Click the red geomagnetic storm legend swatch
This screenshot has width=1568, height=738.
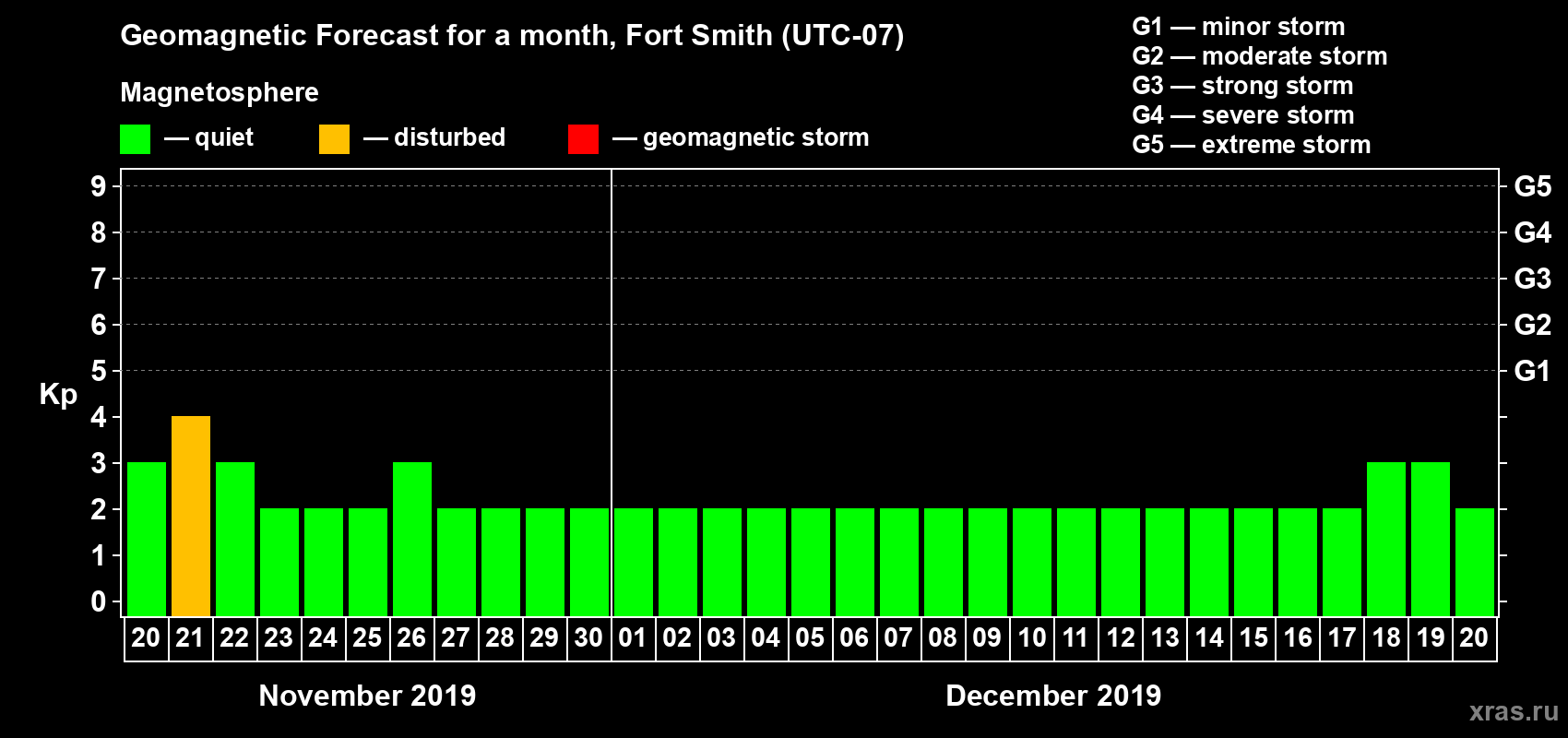(x=583, y=139)
